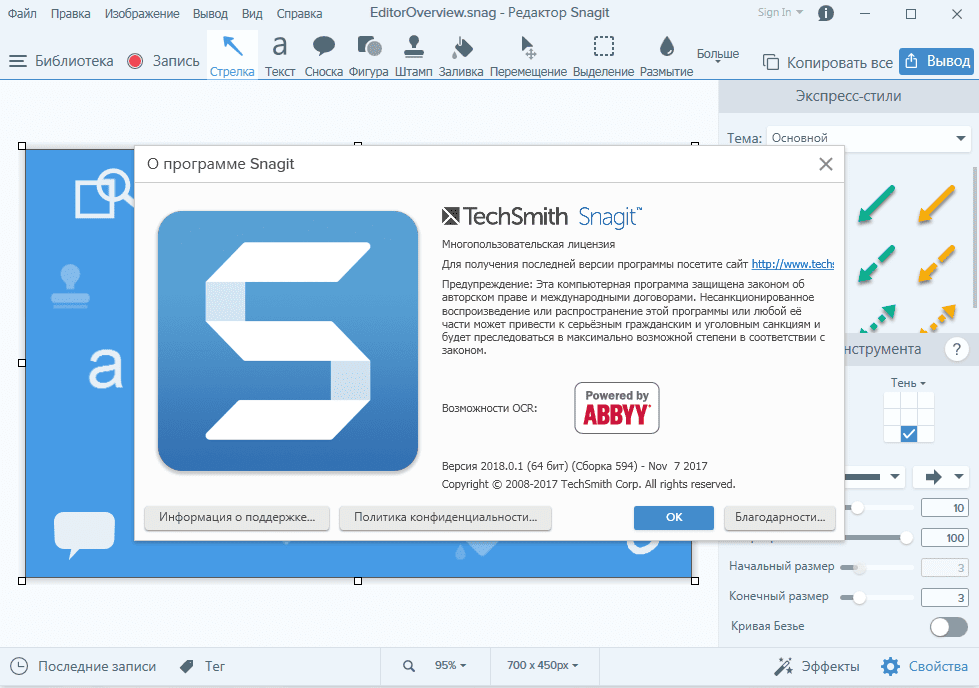This screenshot has height=688, width=979.
Task: Open the Library (Библиотека) hamburger menu
Action: [18, 61]
